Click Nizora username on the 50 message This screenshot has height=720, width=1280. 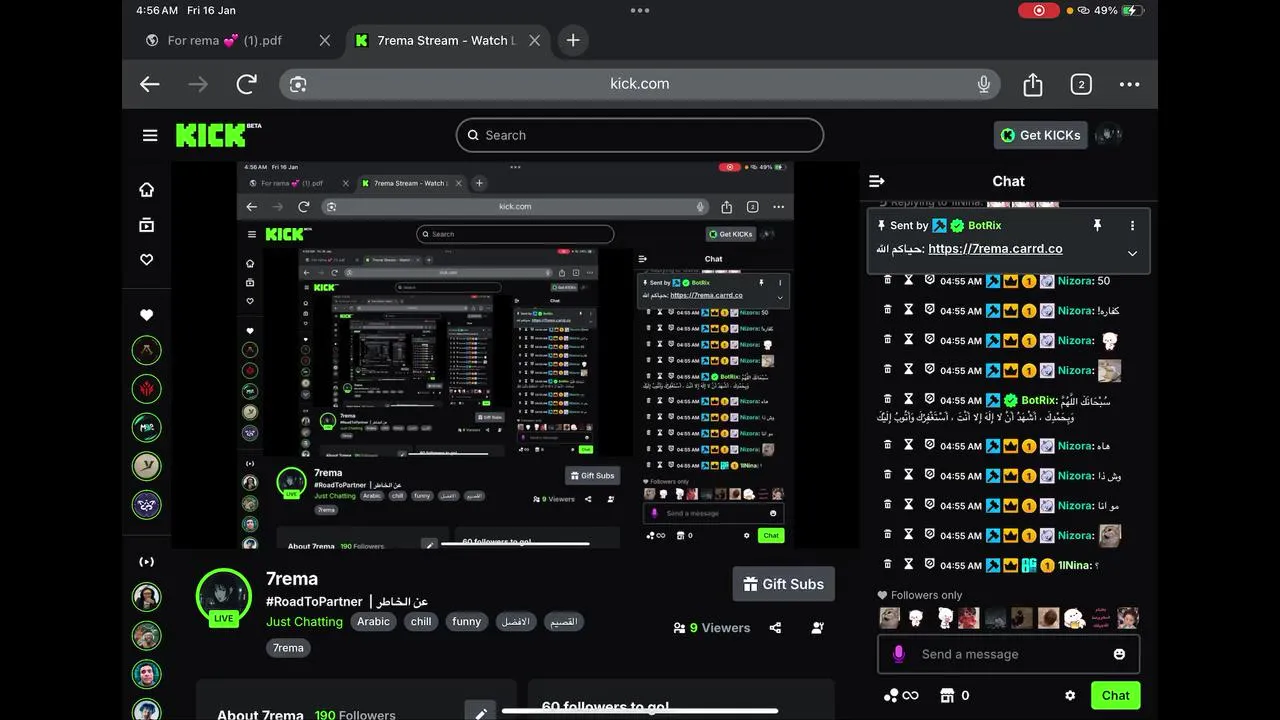point(1075,281)
